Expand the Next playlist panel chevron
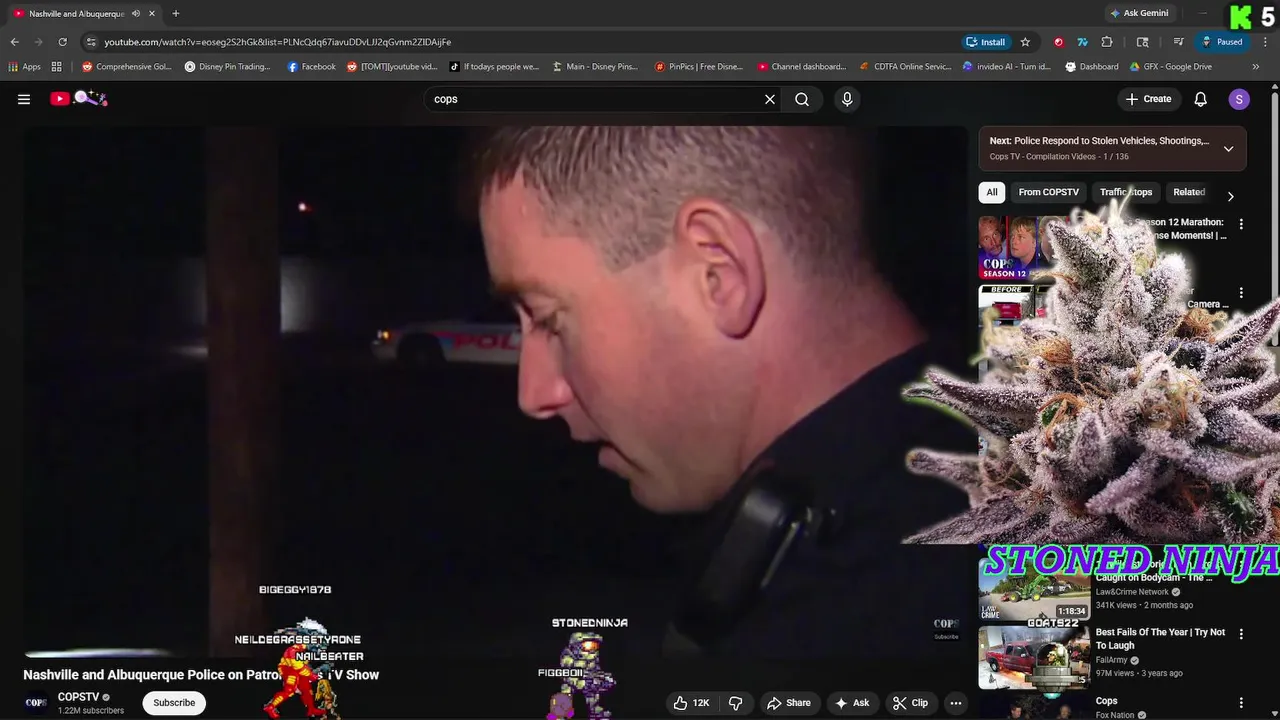 [x=1228, y=149]
